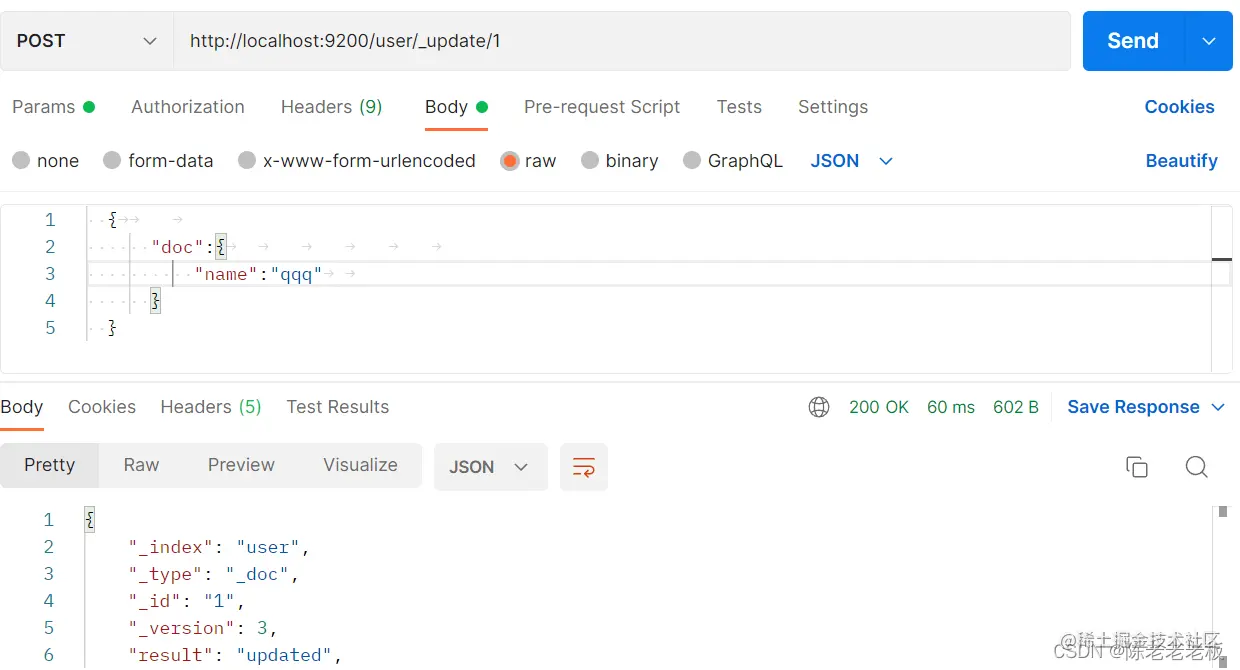Expand the Save Response dropdown
The image size is (1240, 670).
tap(1218, 407)
